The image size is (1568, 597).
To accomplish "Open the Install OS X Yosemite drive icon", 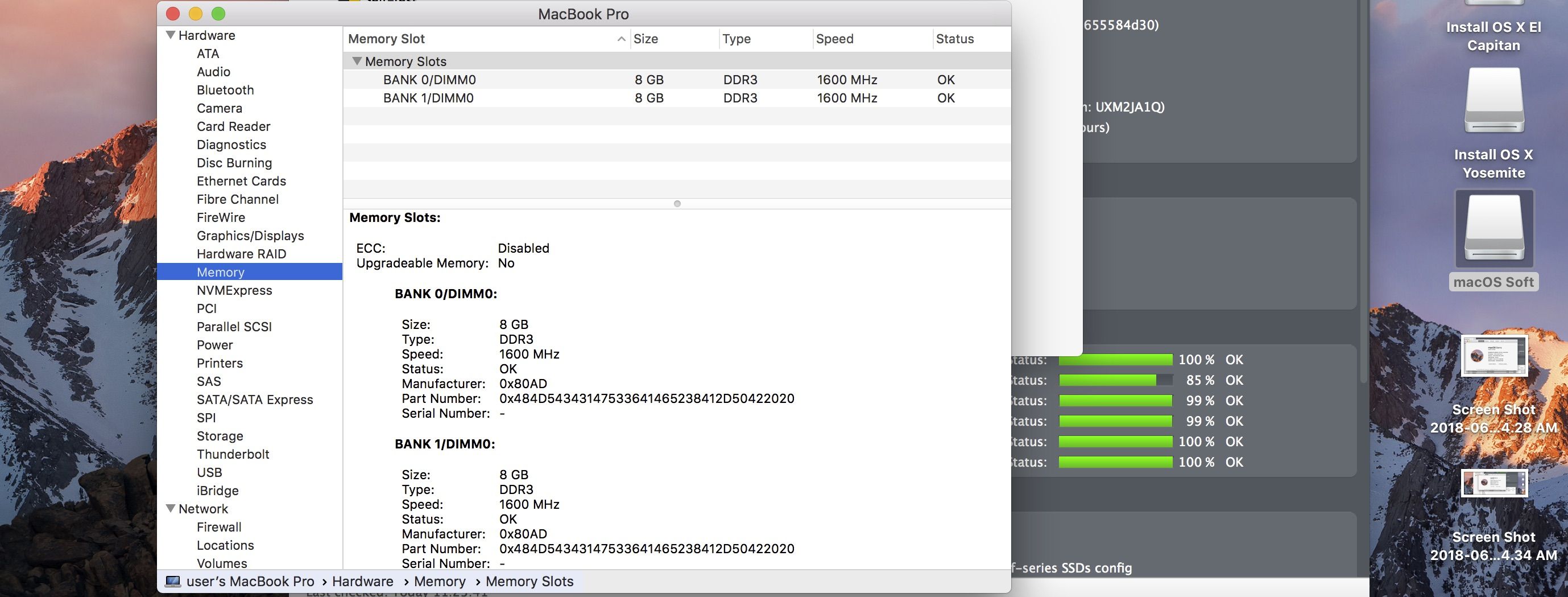I will click(1493, 101).
